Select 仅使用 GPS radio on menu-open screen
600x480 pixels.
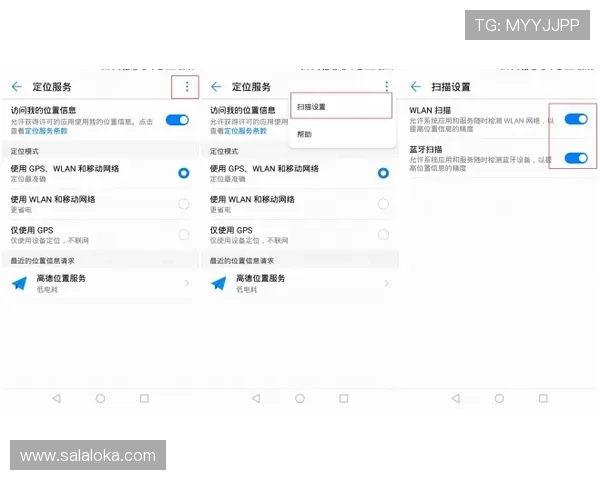(383, 235)
